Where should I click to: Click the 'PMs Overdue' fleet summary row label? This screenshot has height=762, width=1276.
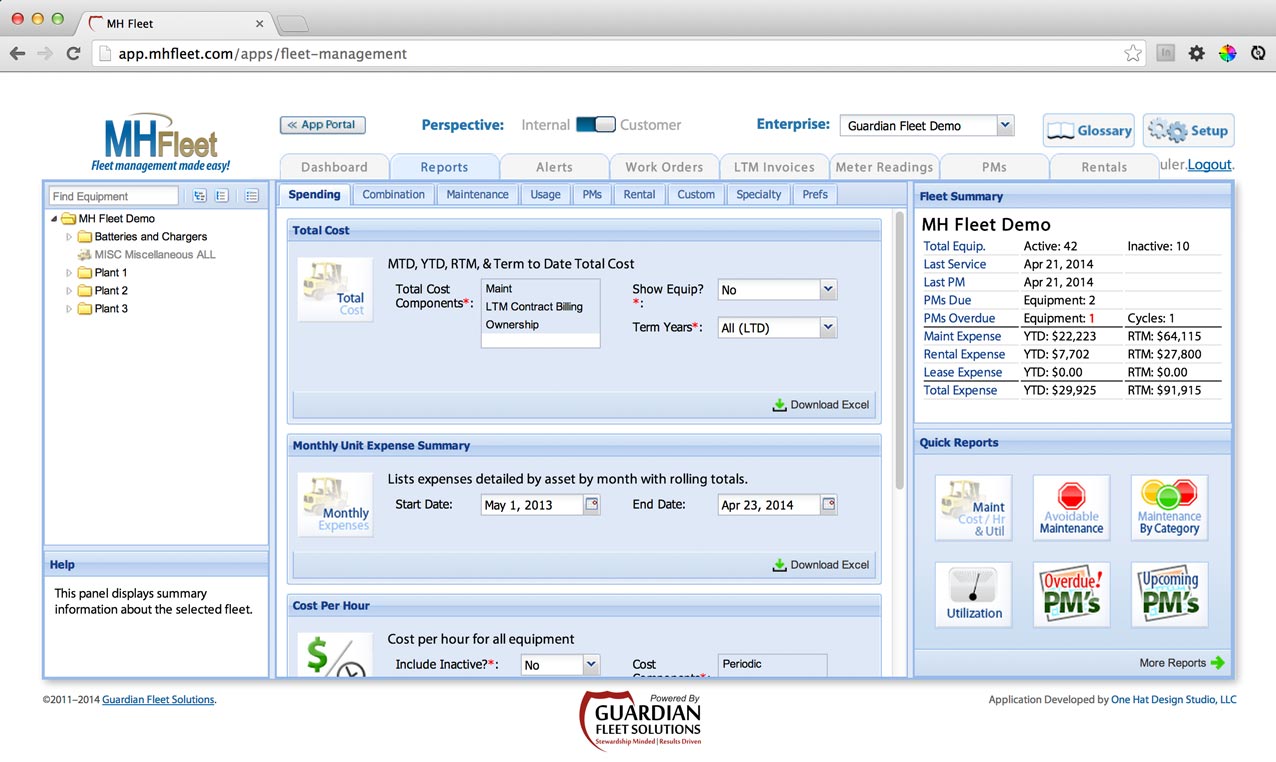click(959, 318)
